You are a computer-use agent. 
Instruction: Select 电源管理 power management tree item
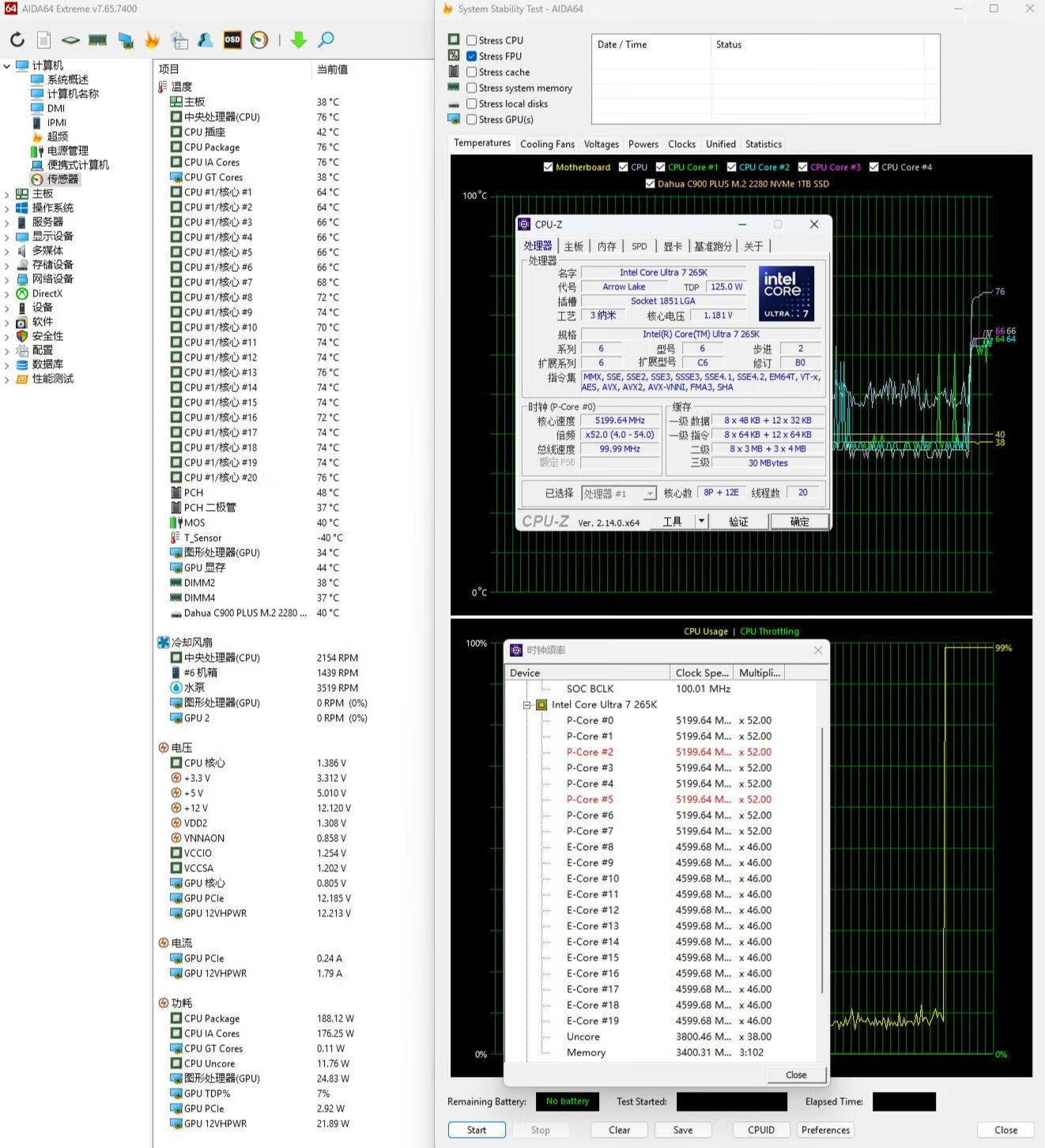click(60, 151)
